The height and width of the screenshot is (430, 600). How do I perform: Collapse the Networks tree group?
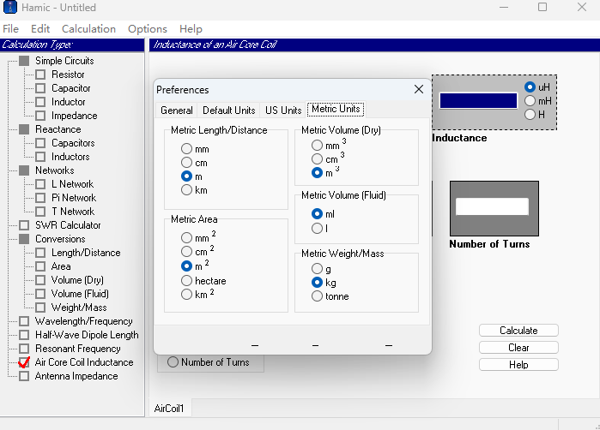[x=25, y=171]
